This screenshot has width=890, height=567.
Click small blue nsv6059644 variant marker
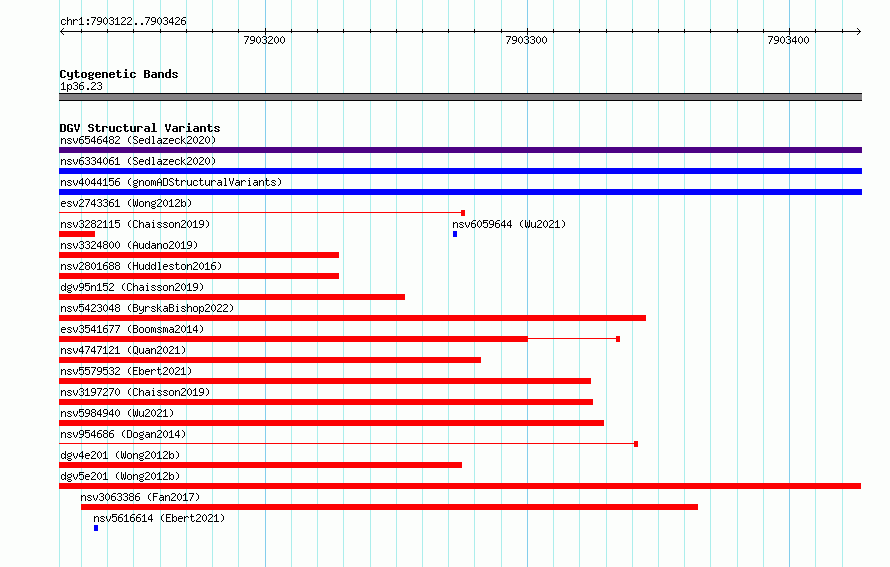click(x=455, y=234)
